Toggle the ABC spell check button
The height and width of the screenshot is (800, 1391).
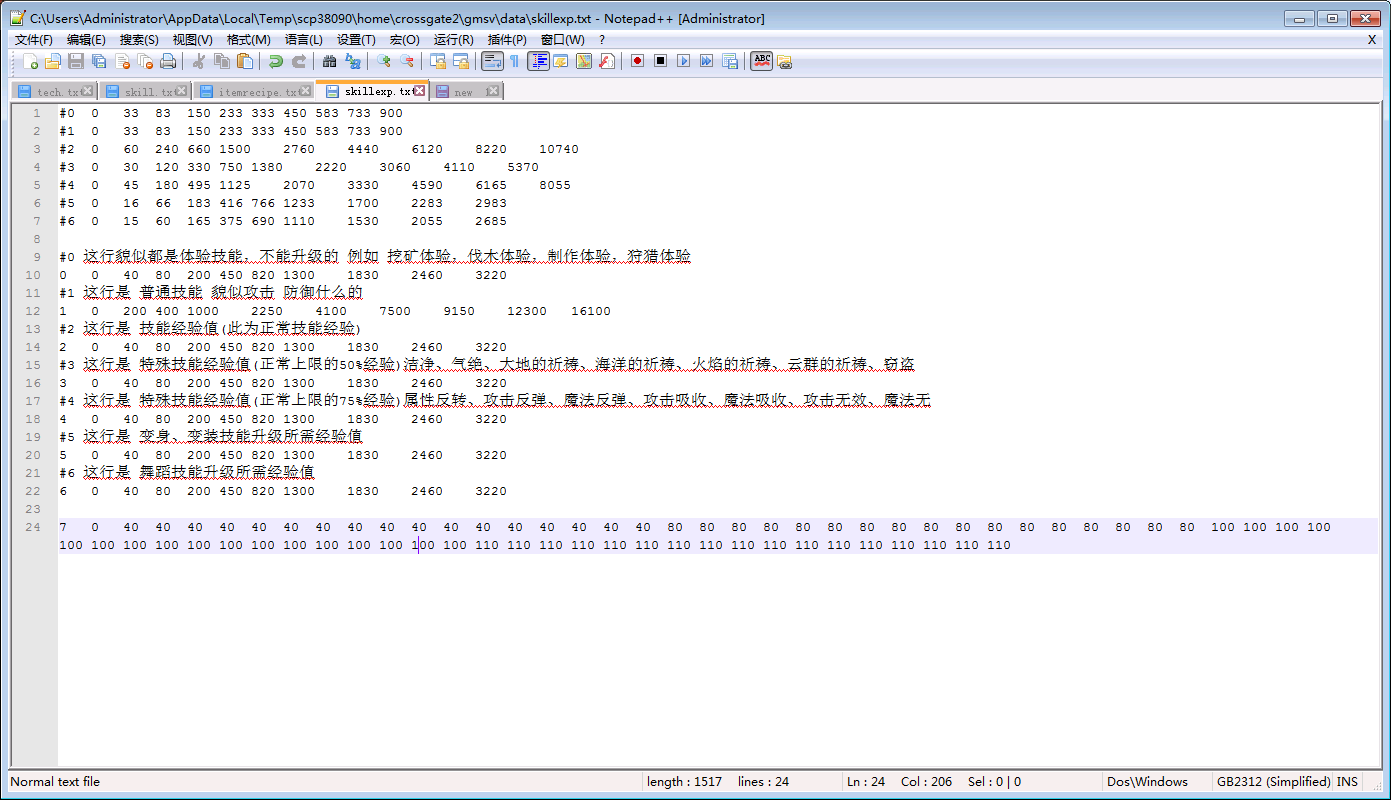(x=762, y=62)
